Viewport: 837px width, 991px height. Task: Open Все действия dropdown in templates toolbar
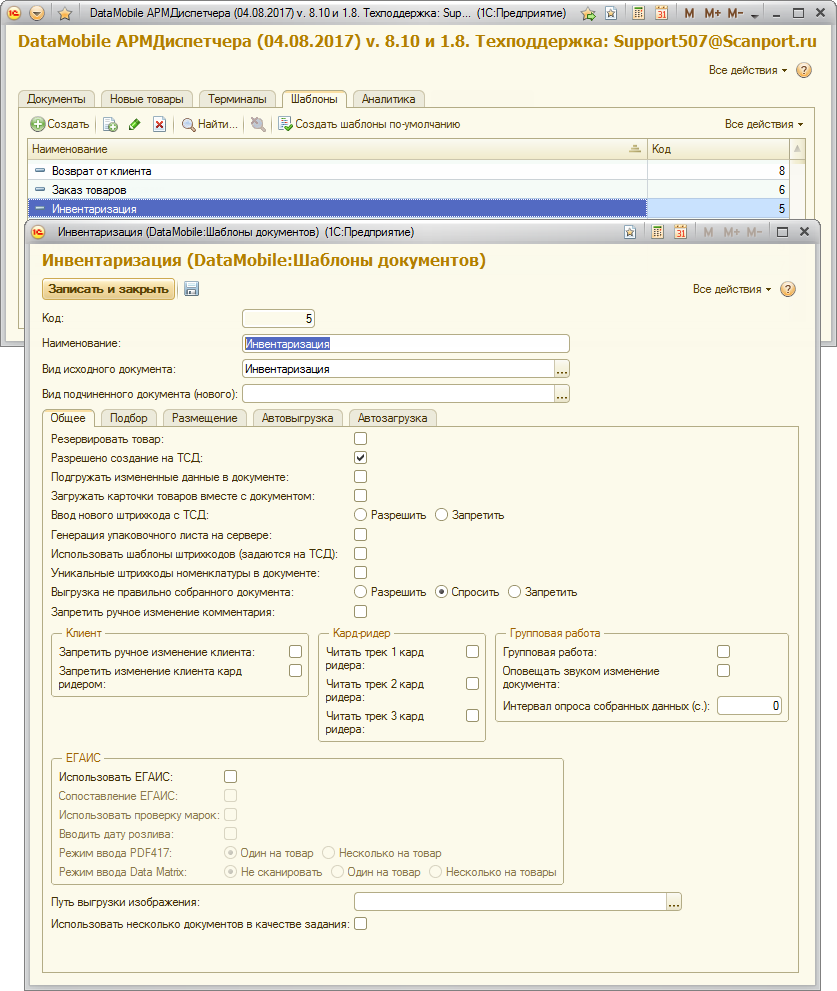pos(764,125)
